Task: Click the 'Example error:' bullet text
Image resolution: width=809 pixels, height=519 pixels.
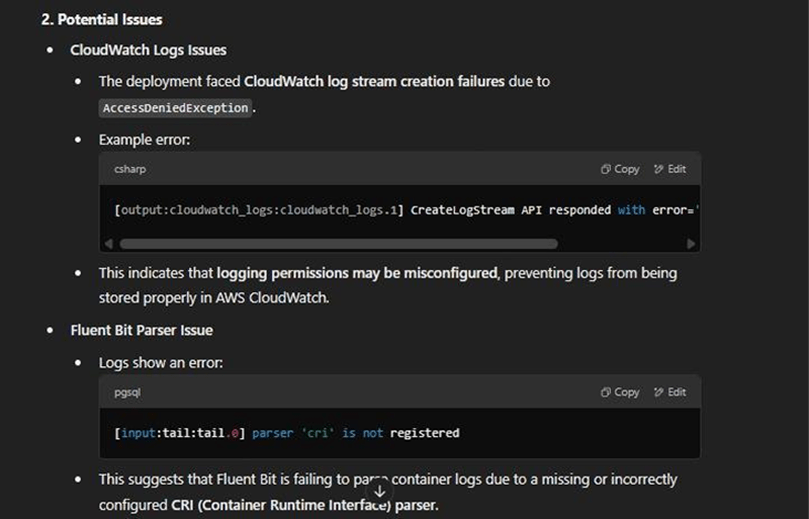Action: click(144, 140)
